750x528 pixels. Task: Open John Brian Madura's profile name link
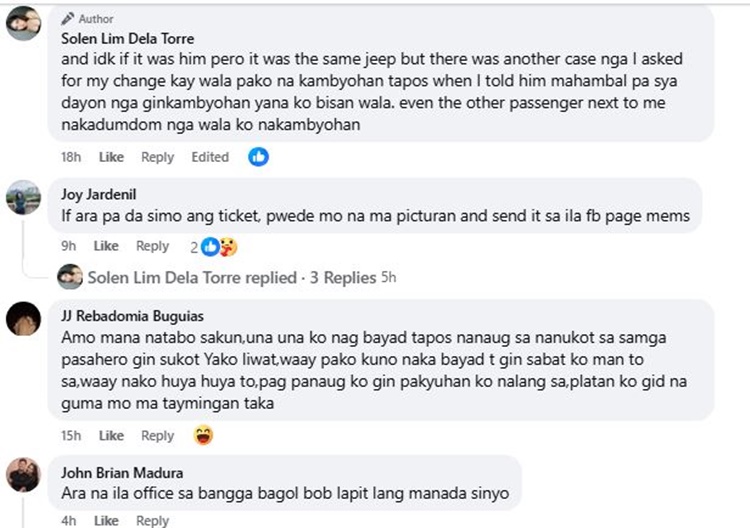click(122, 473)
